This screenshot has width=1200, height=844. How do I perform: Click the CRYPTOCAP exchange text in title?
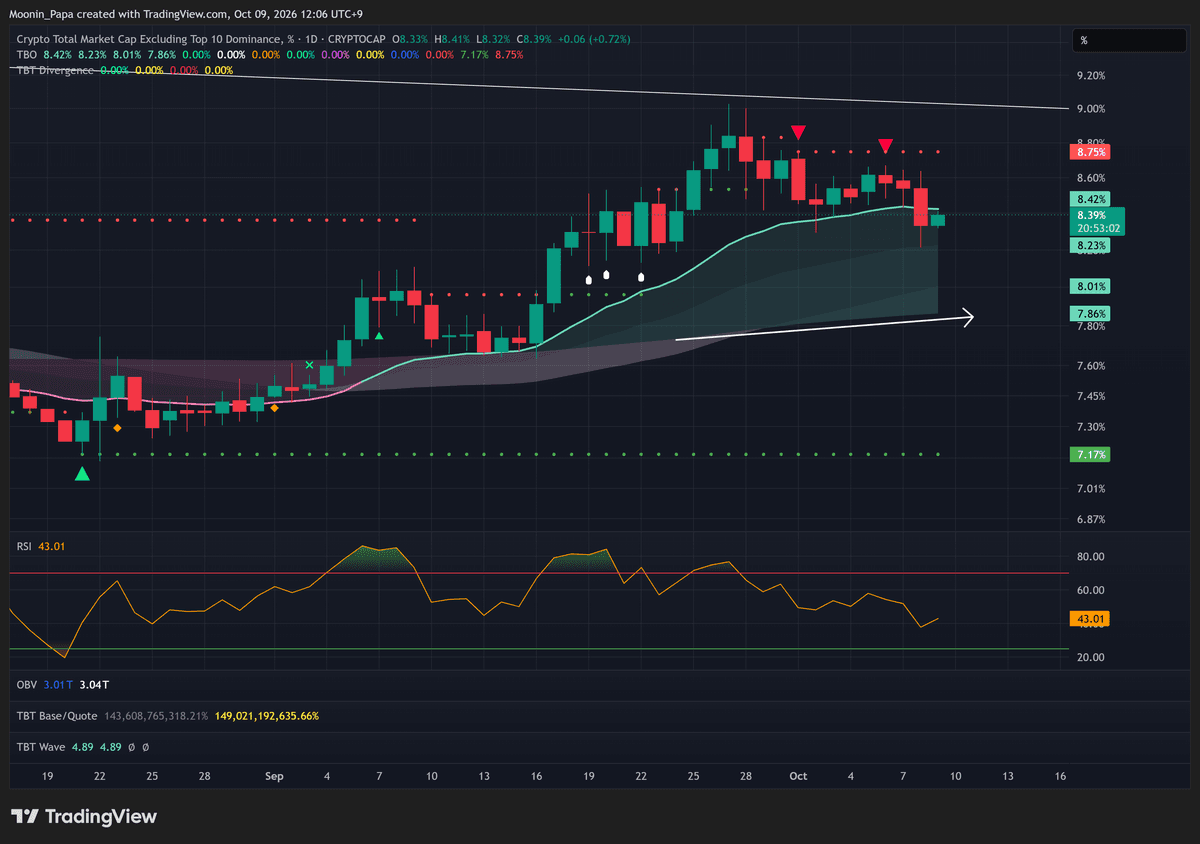[x=357, y=38]
